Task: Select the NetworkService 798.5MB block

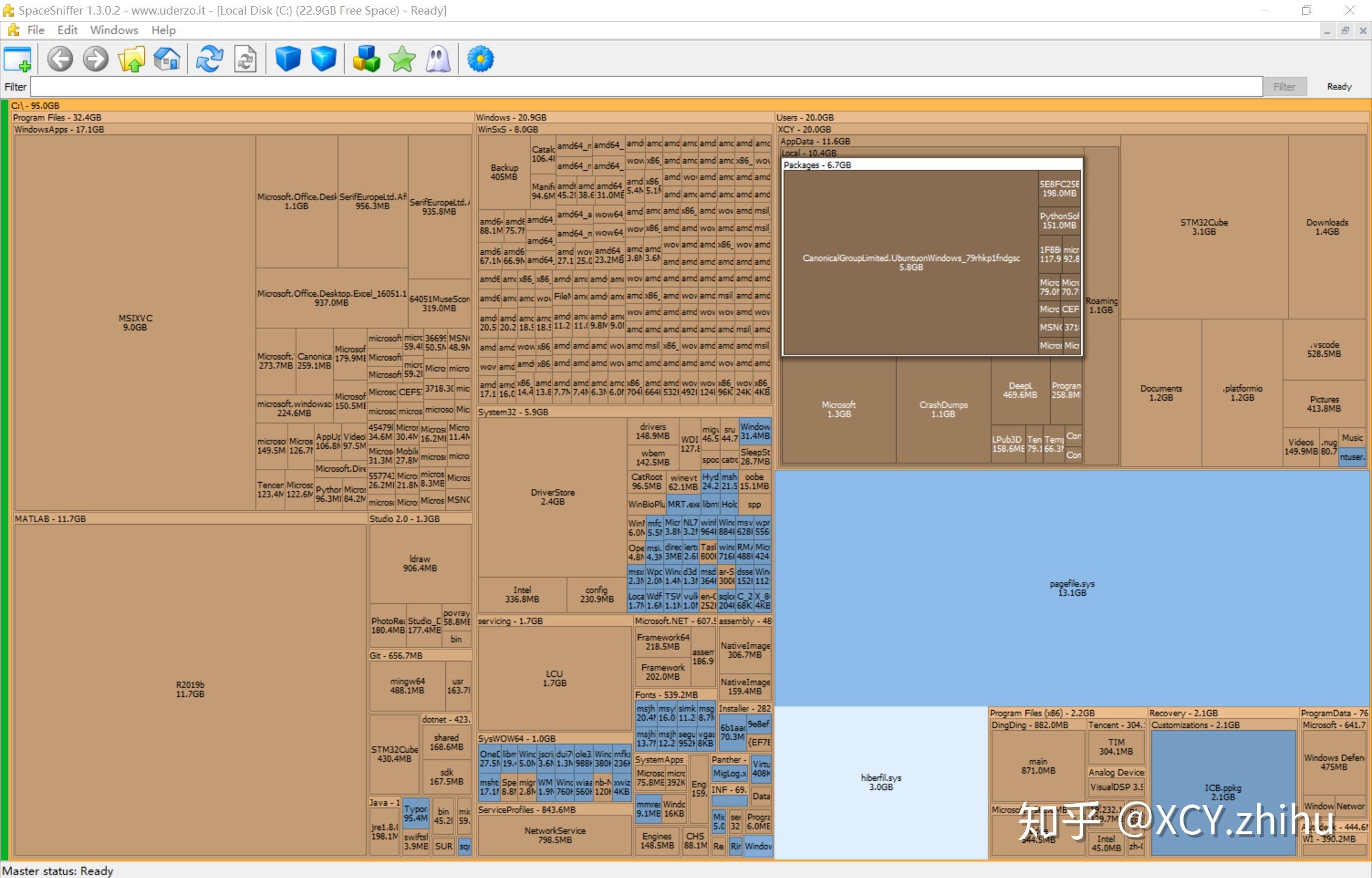Action: 555,835
